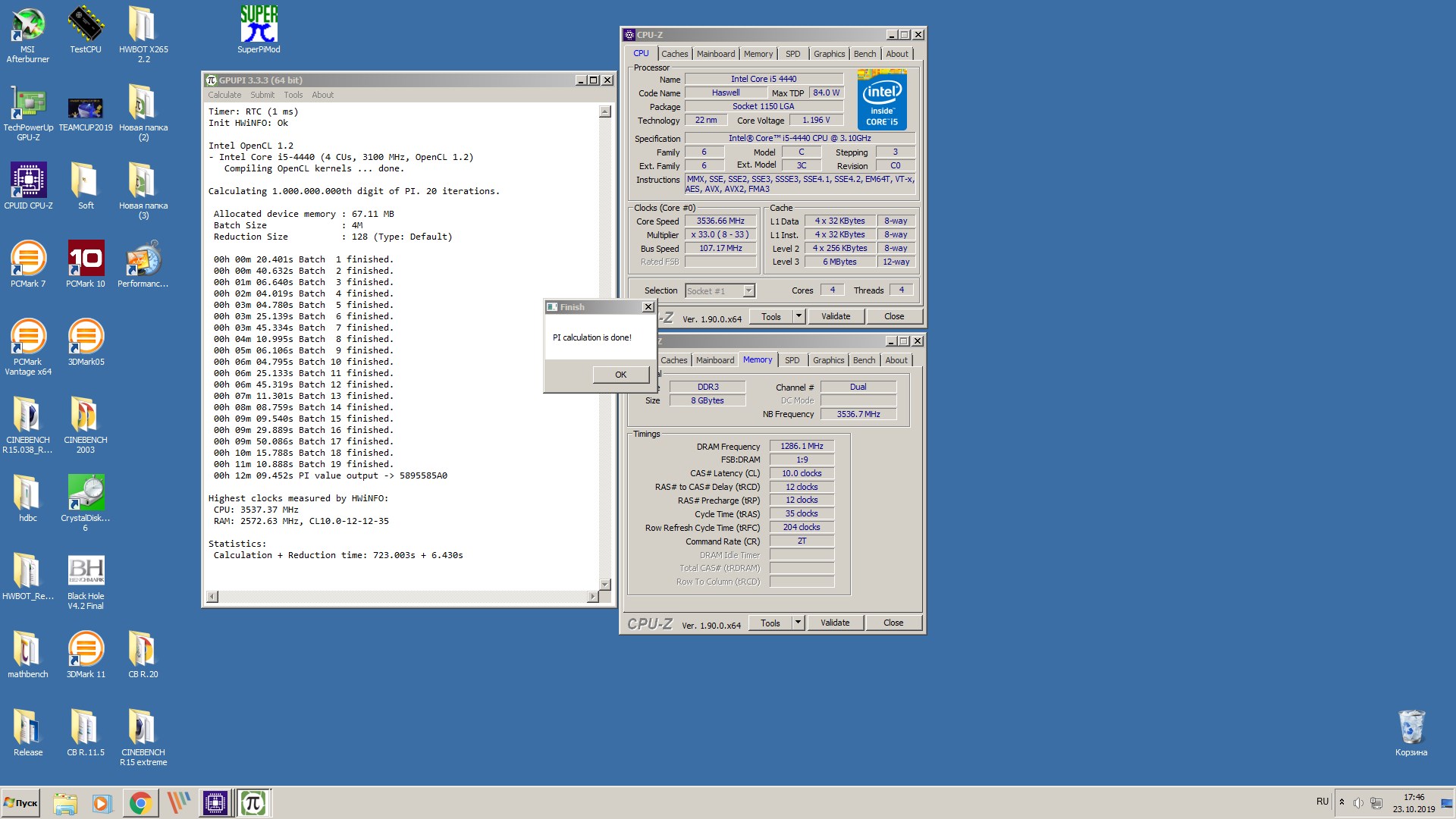Switch to GPUPI taskbar button

253,803
